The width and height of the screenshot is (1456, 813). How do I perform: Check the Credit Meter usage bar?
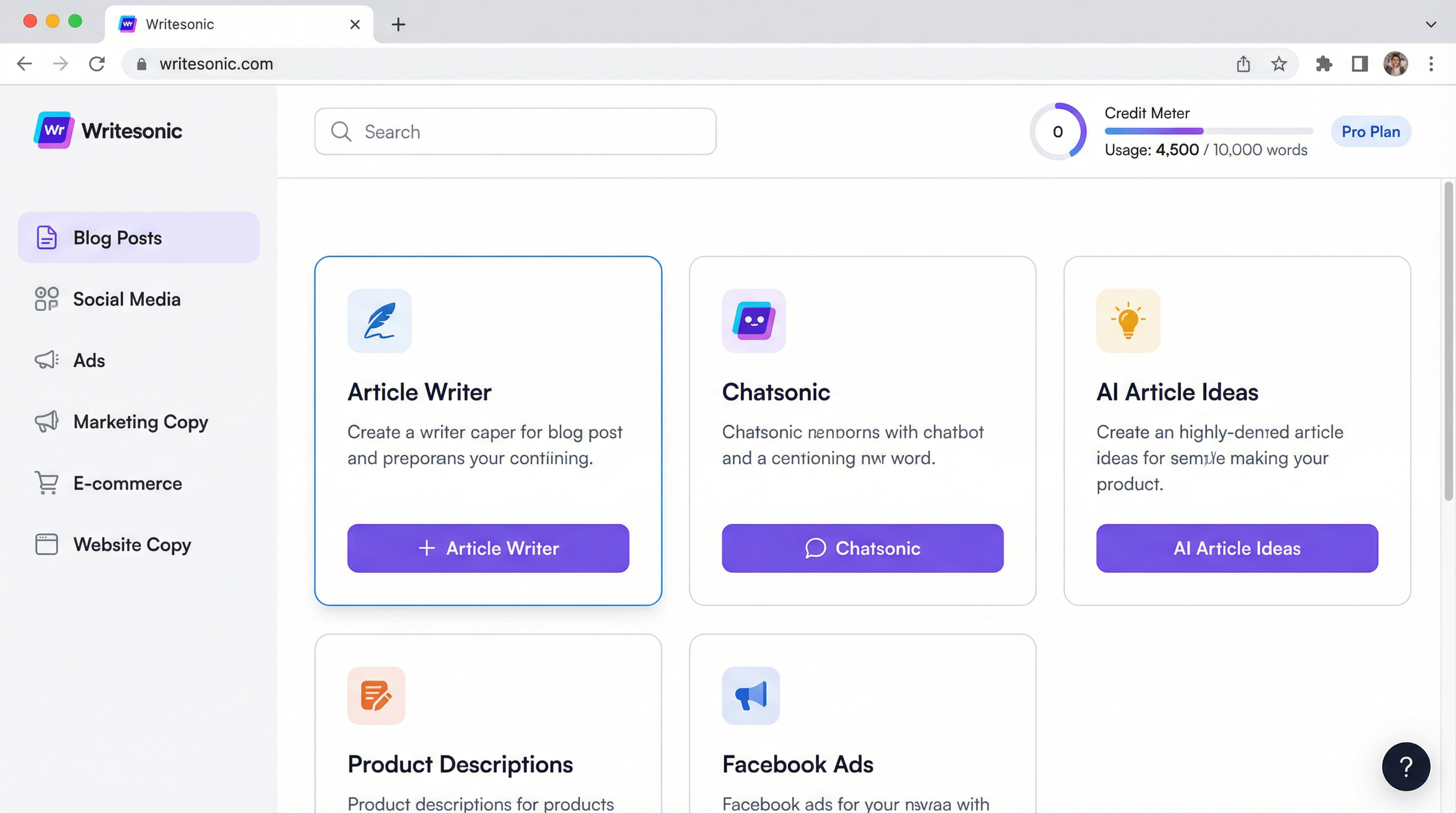click(1208, 131)
